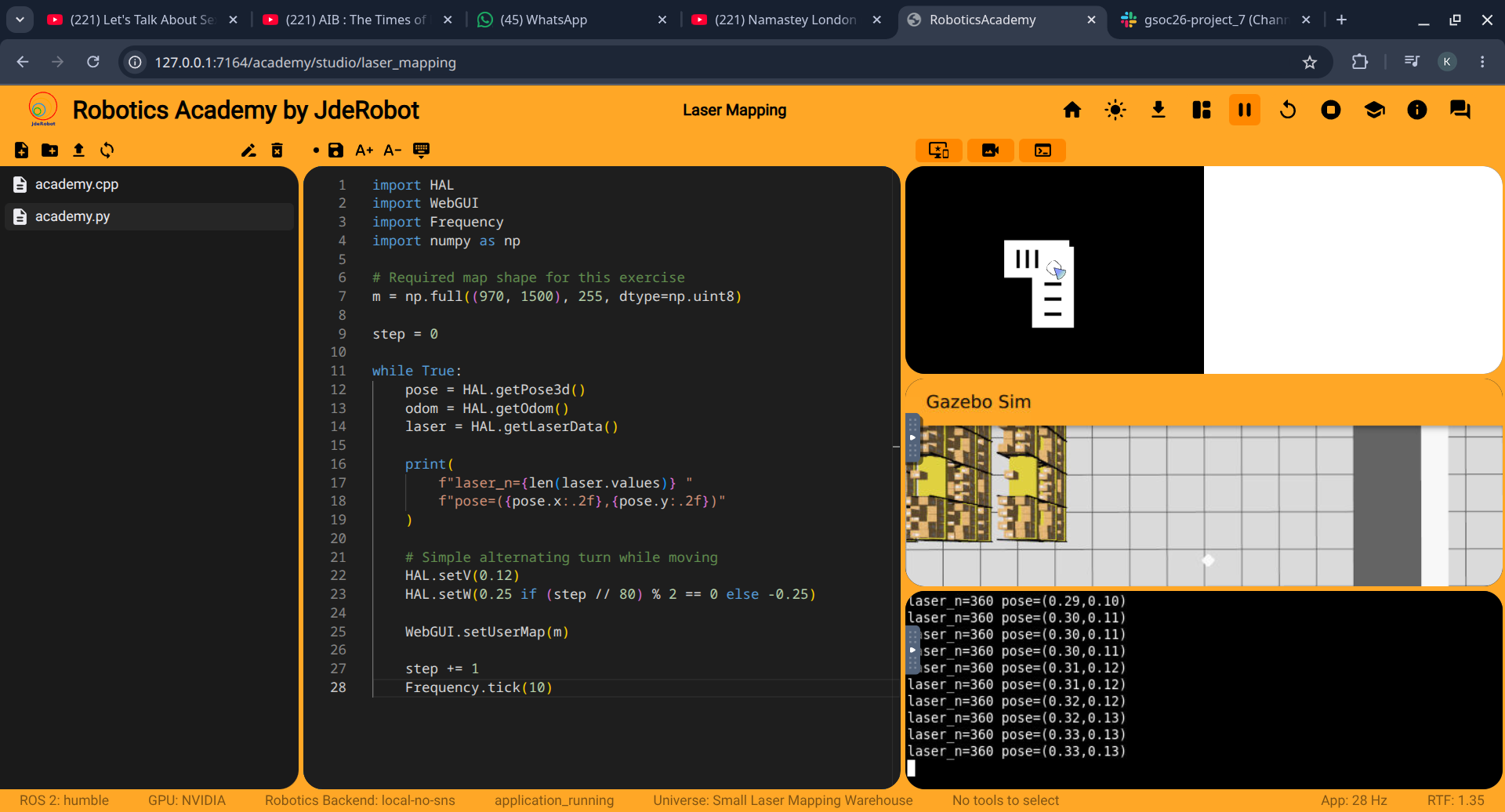Open the forum chat bubbles icon
The width and height of the screenshot is (1505, 812).
coord(1460,110)
